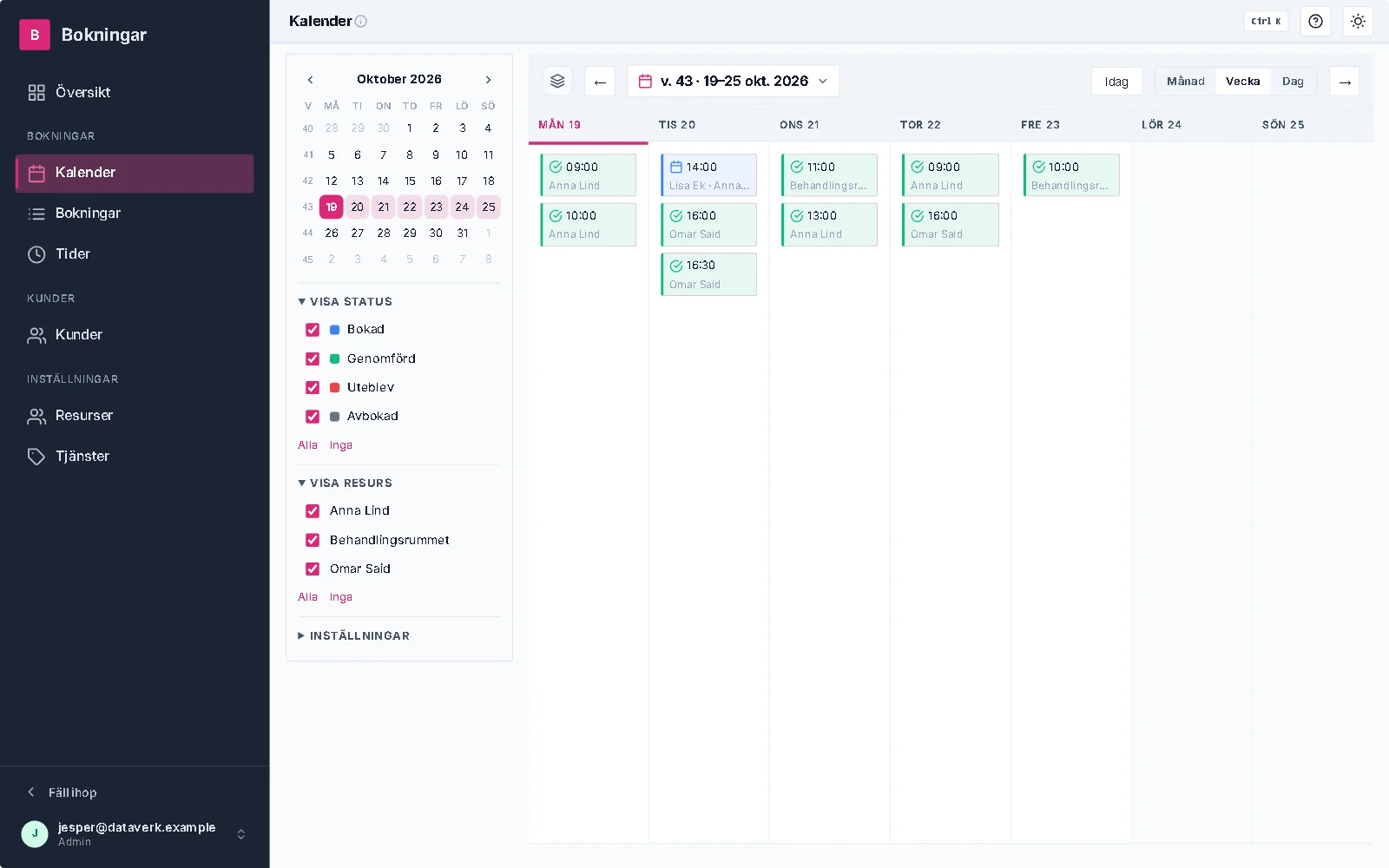The height and width of the screenshot is (868, 1389).
Task: Open Översikt in the sidebar
Action: 135,92
